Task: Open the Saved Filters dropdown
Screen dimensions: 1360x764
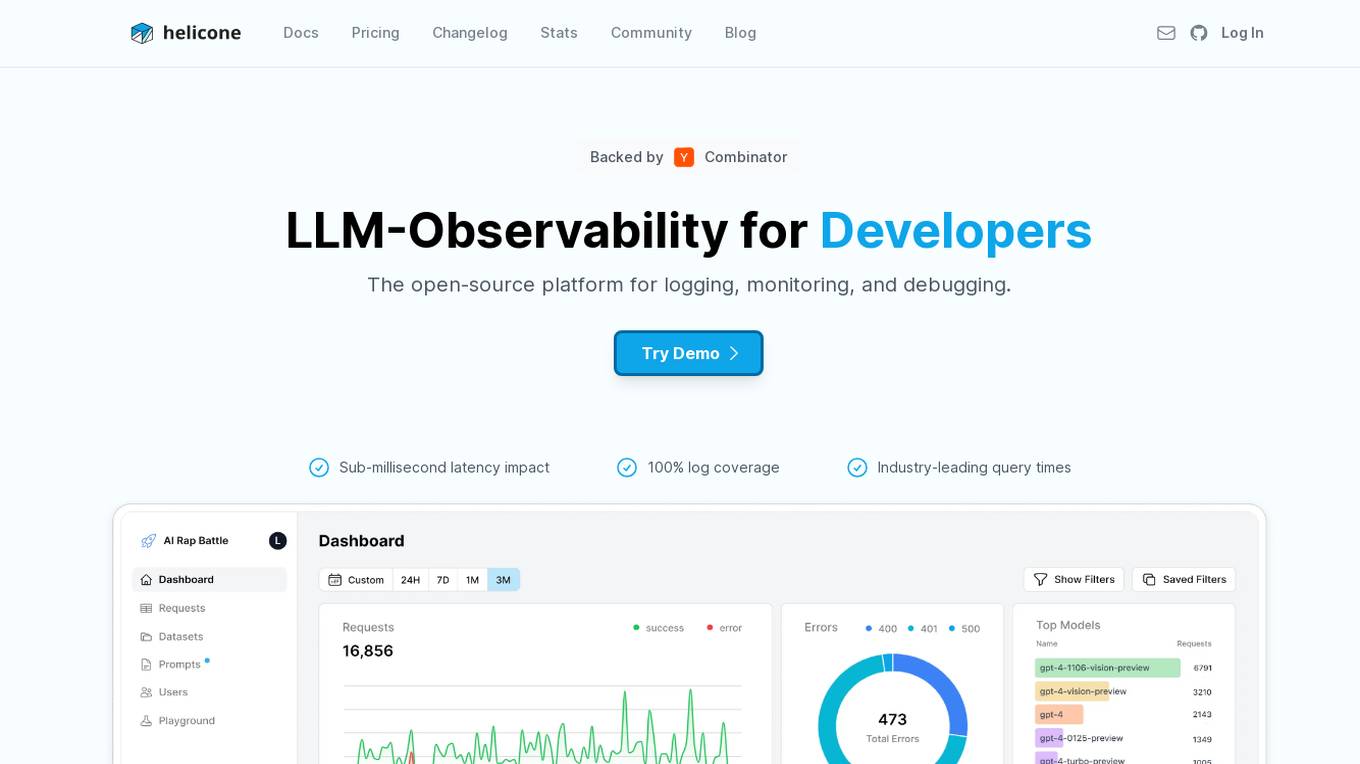Action: (x=1184, y=580)
